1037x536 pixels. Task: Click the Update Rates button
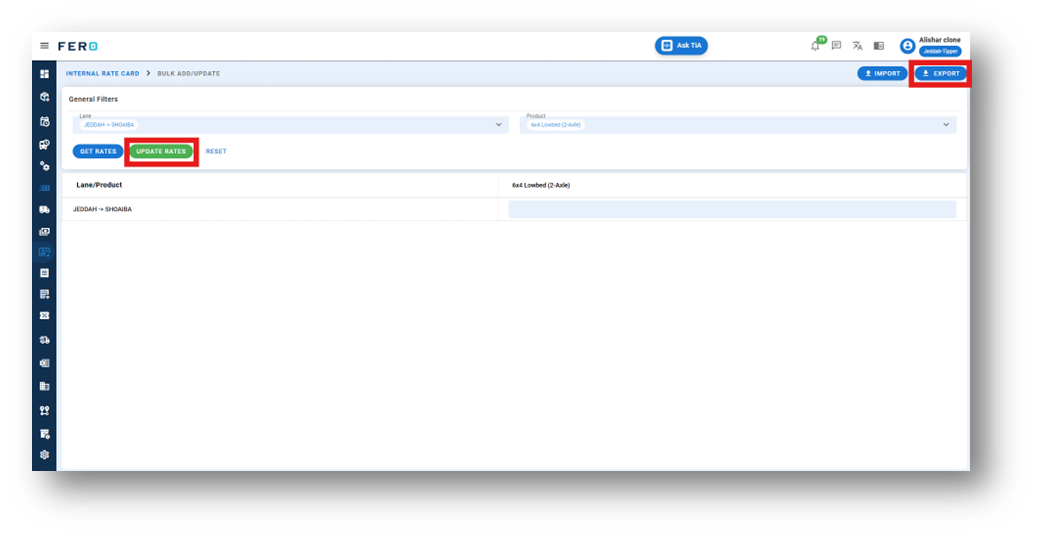[x=161, y=152]
